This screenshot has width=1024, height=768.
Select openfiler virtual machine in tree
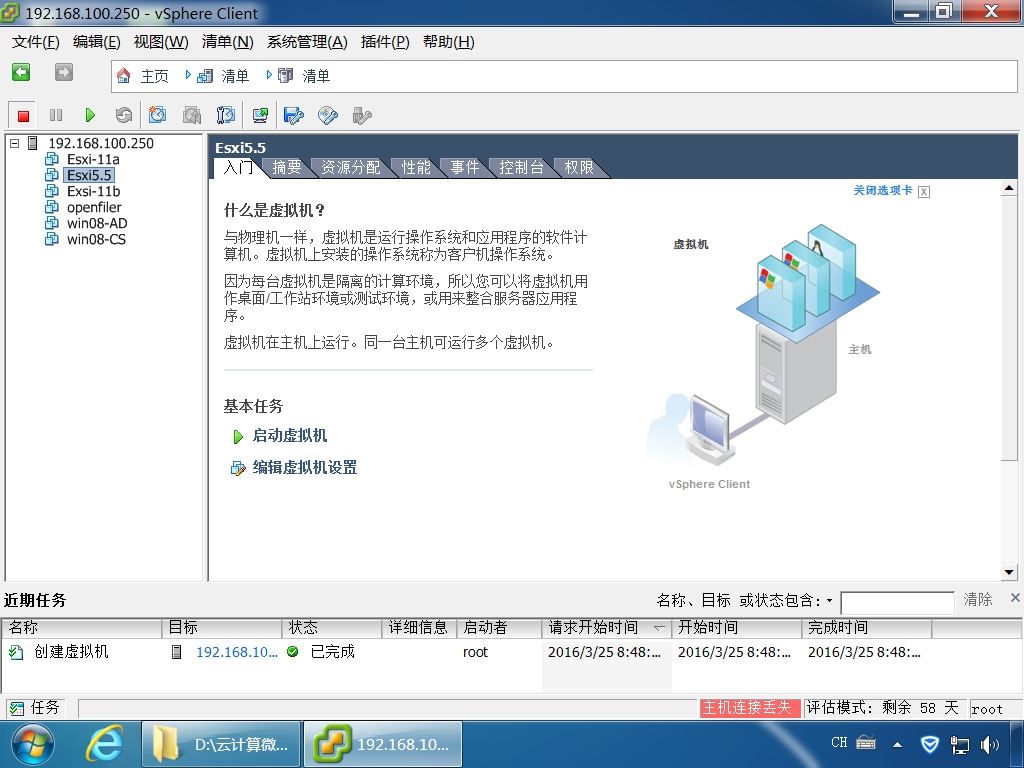pyautogui.click(x=94, y=207)
